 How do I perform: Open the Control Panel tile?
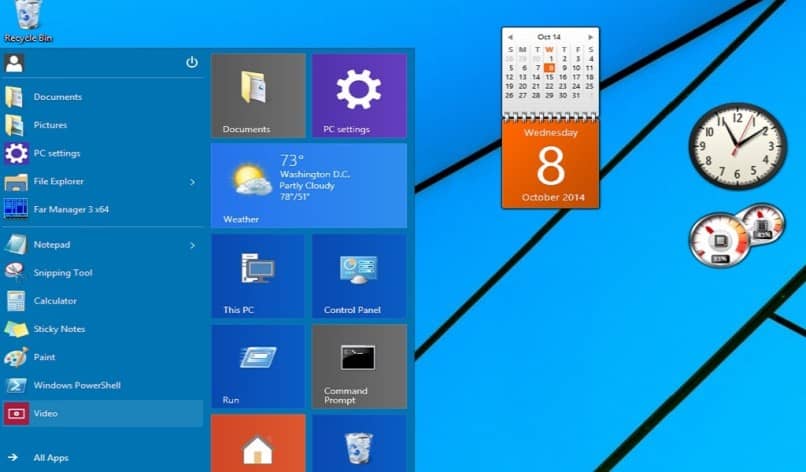point(359,276)
